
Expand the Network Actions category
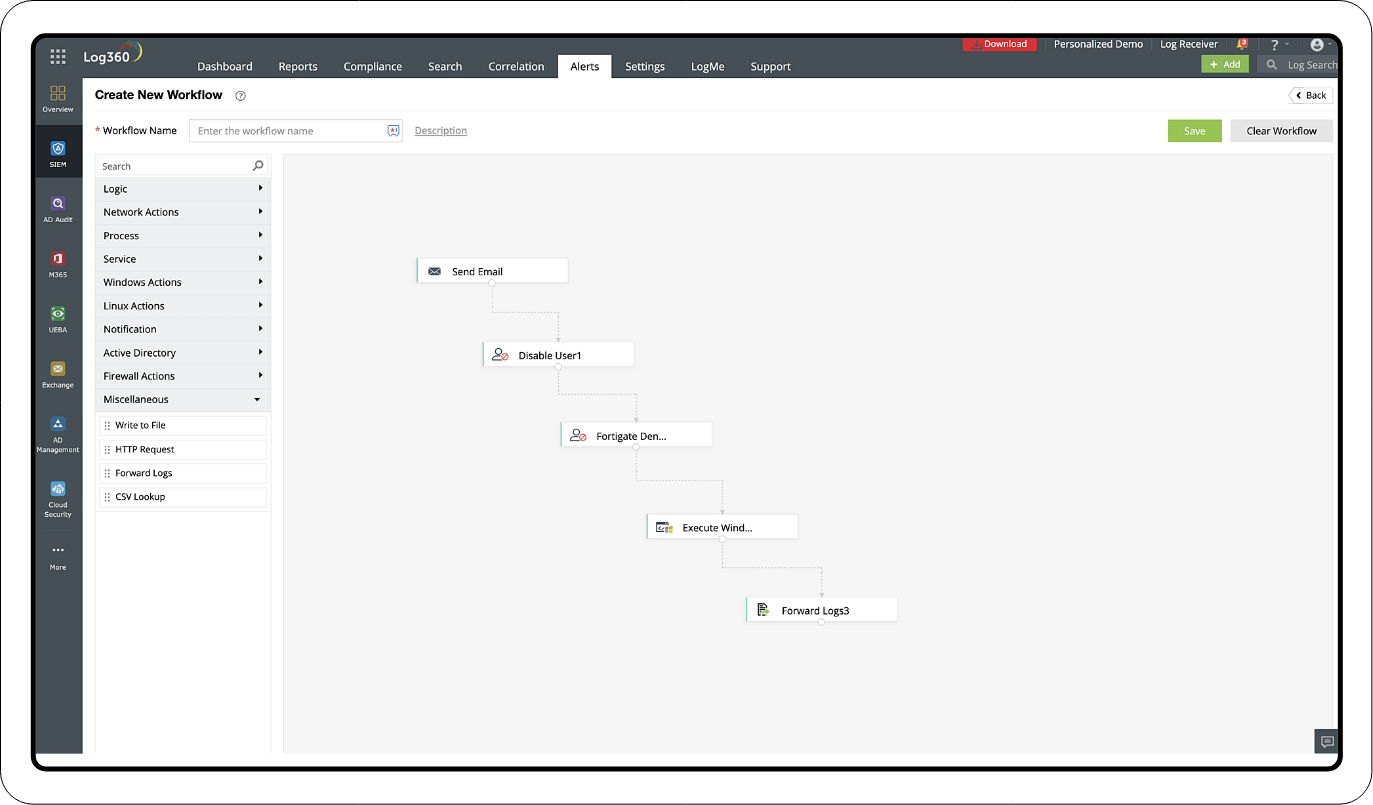point(183,212)
